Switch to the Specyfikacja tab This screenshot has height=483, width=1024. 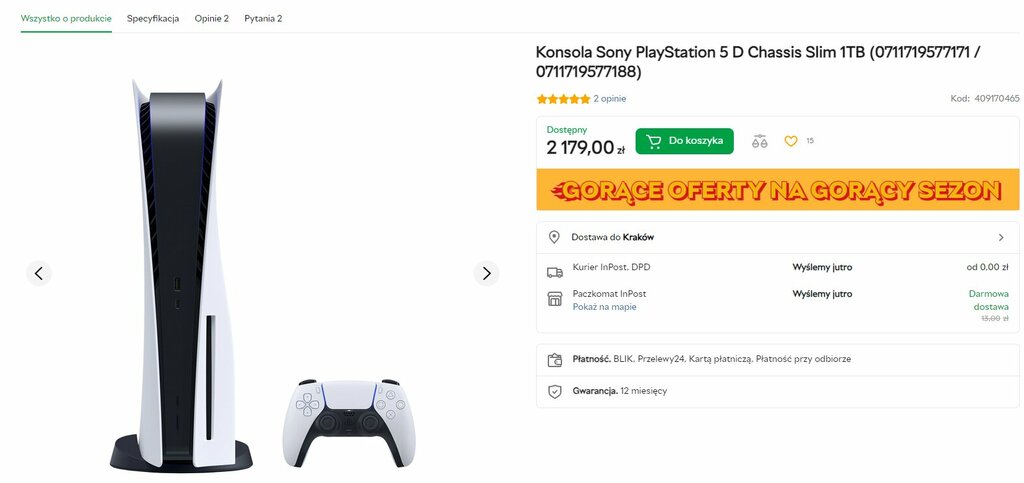tap(153, 18)
